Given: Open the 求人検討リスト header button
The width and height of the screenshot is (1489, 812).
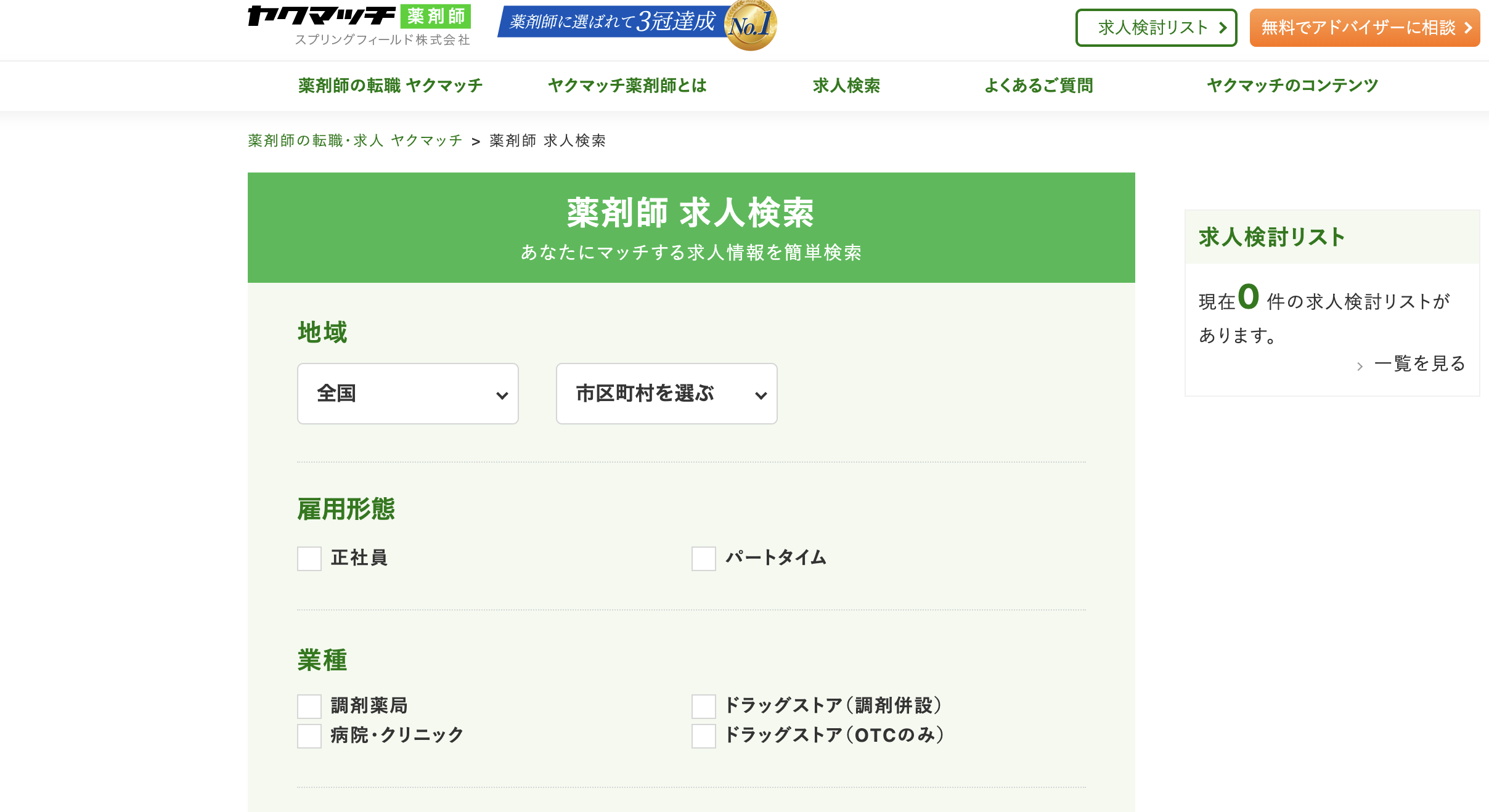Looking at the screenshot, I should [1156, 28].
